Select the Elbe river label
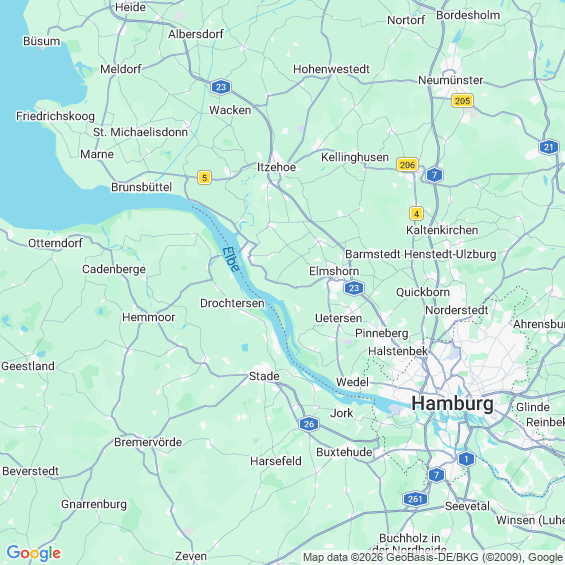Image resolution: width=565 pixels, height=565 pixels. coord(231,259)
